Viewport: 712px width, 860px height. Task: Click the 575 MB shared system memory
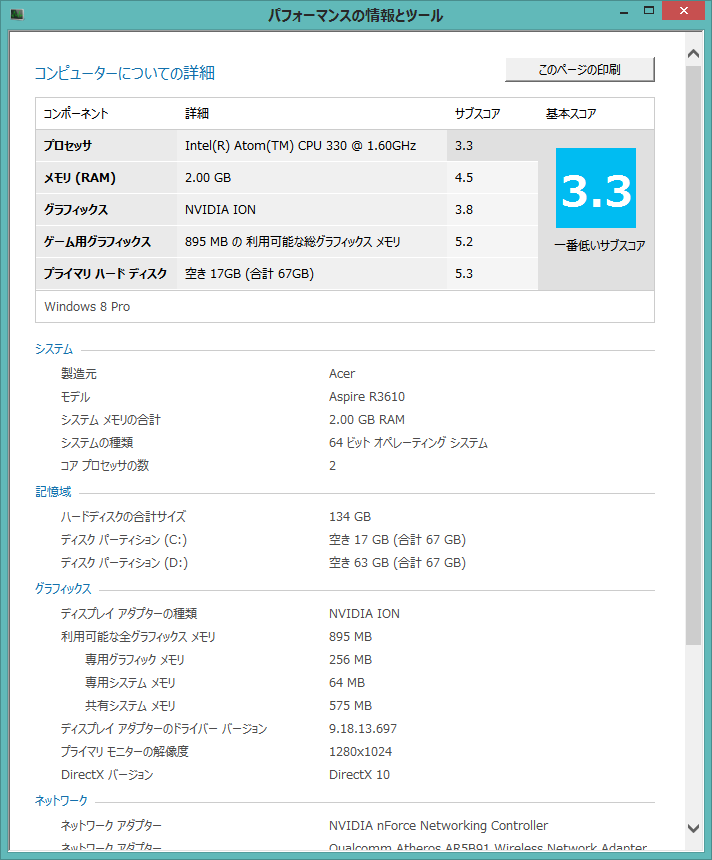pyautogui.click(x=351, y=706)
